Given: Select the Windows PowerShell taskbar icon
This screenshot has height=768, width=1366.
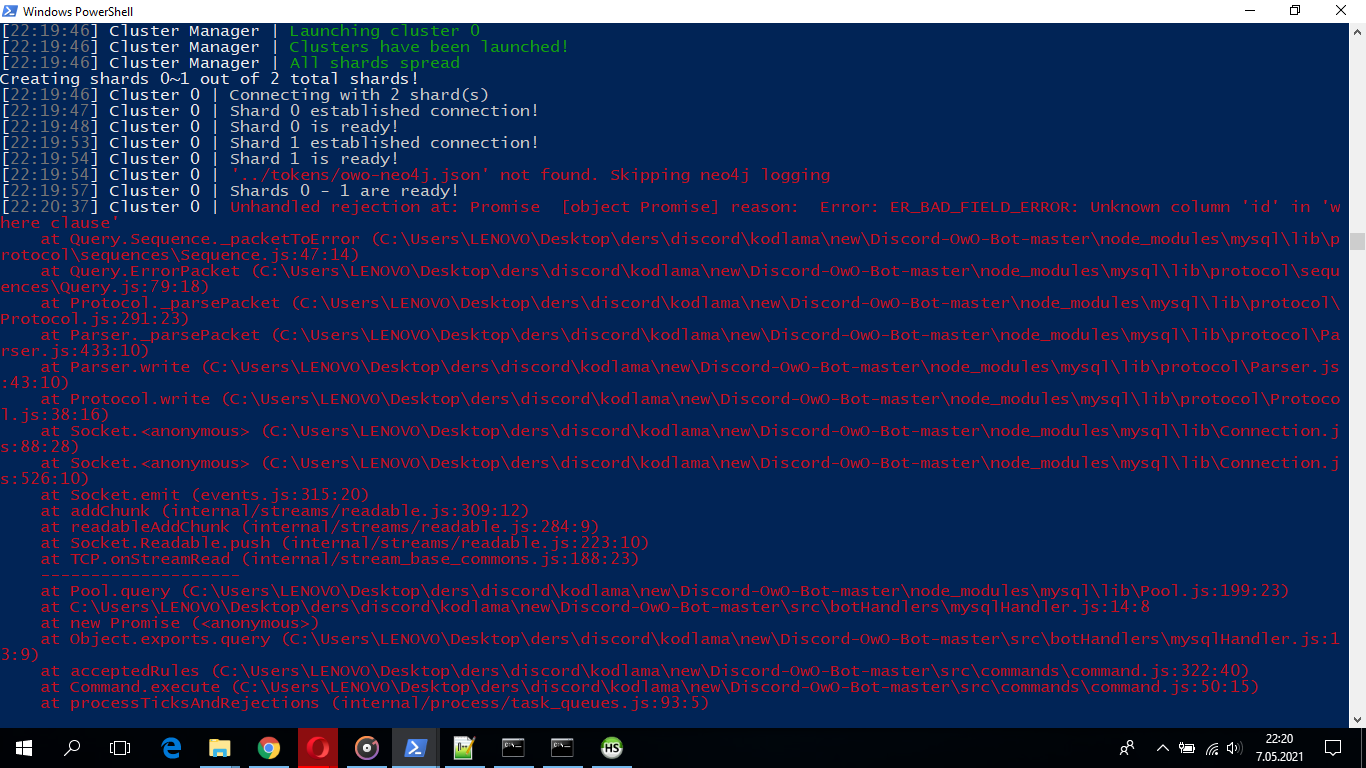Looking at the screenshot, I should click(415, 747).
